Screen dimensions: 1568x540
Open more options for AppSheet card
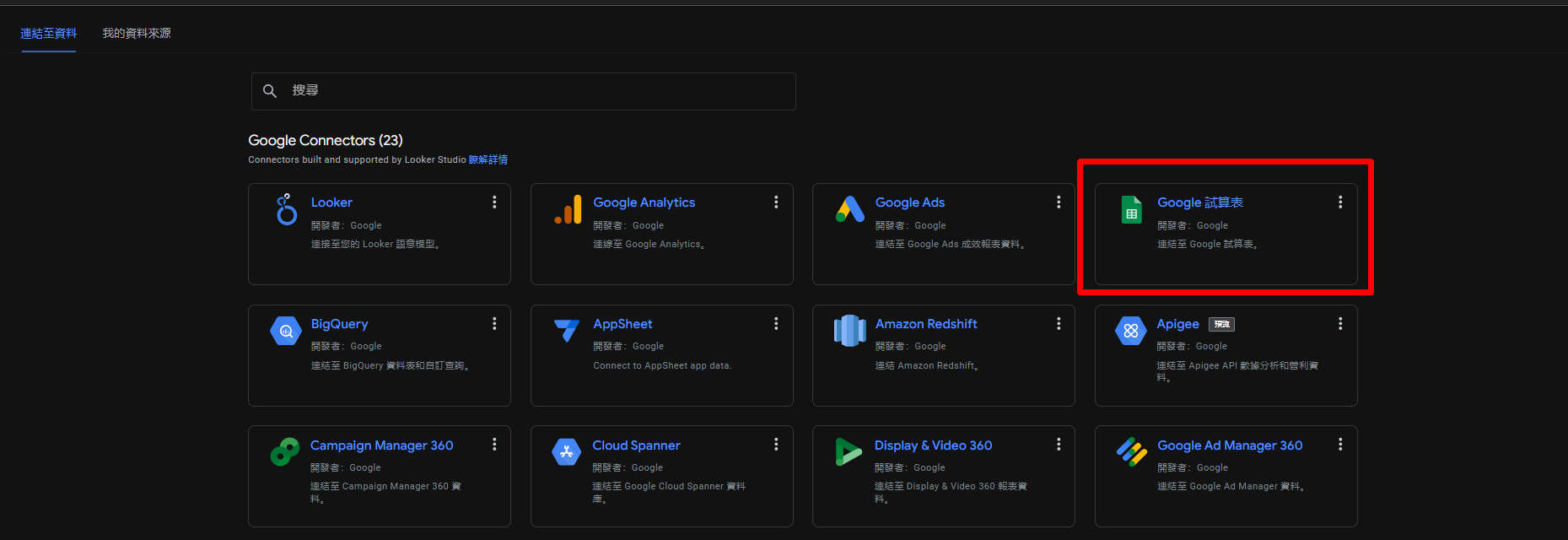pyautogui.click(x=776, y=324)
